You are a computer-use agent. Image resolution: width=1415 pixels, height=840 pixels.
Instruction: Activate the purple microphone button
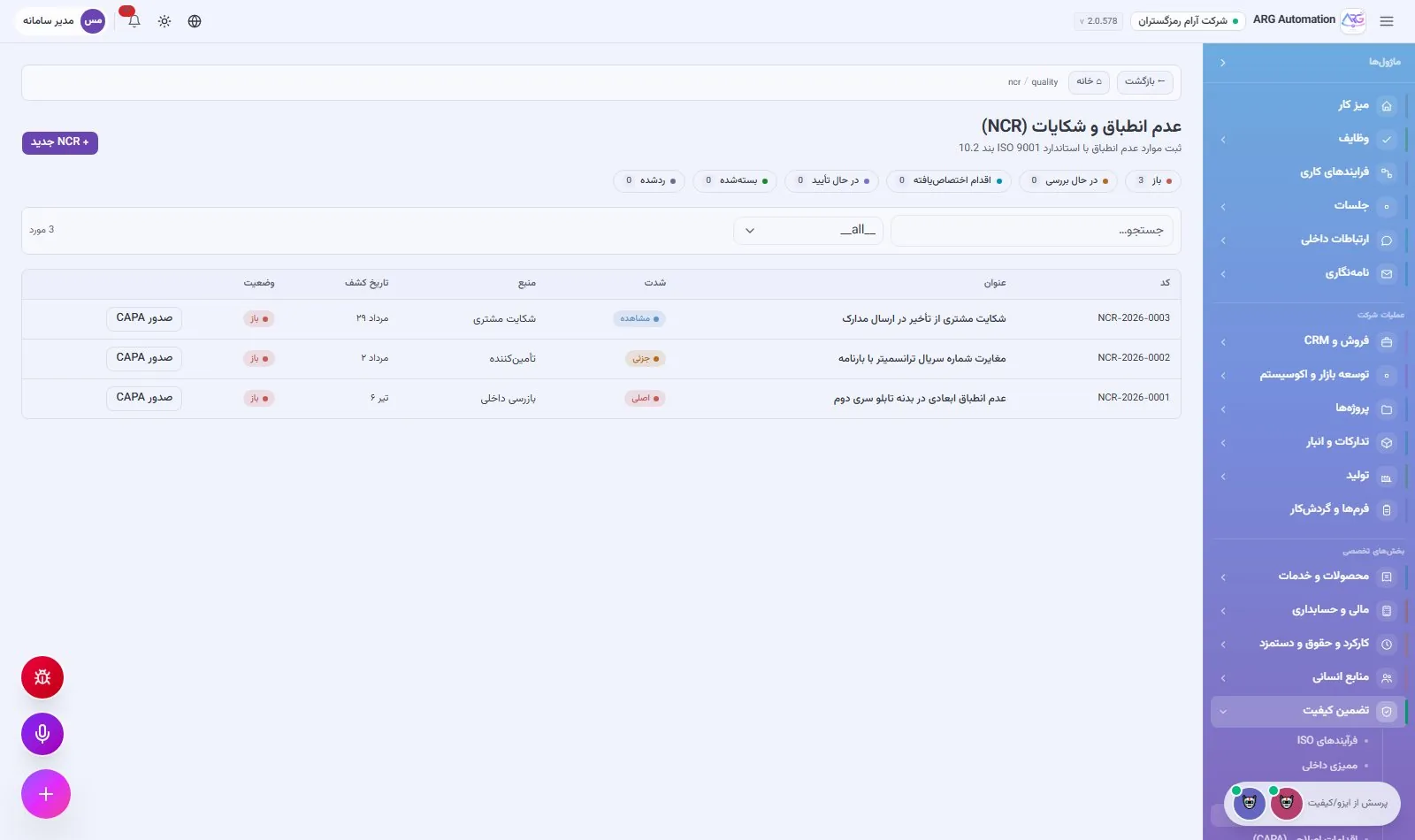[42, 734]
